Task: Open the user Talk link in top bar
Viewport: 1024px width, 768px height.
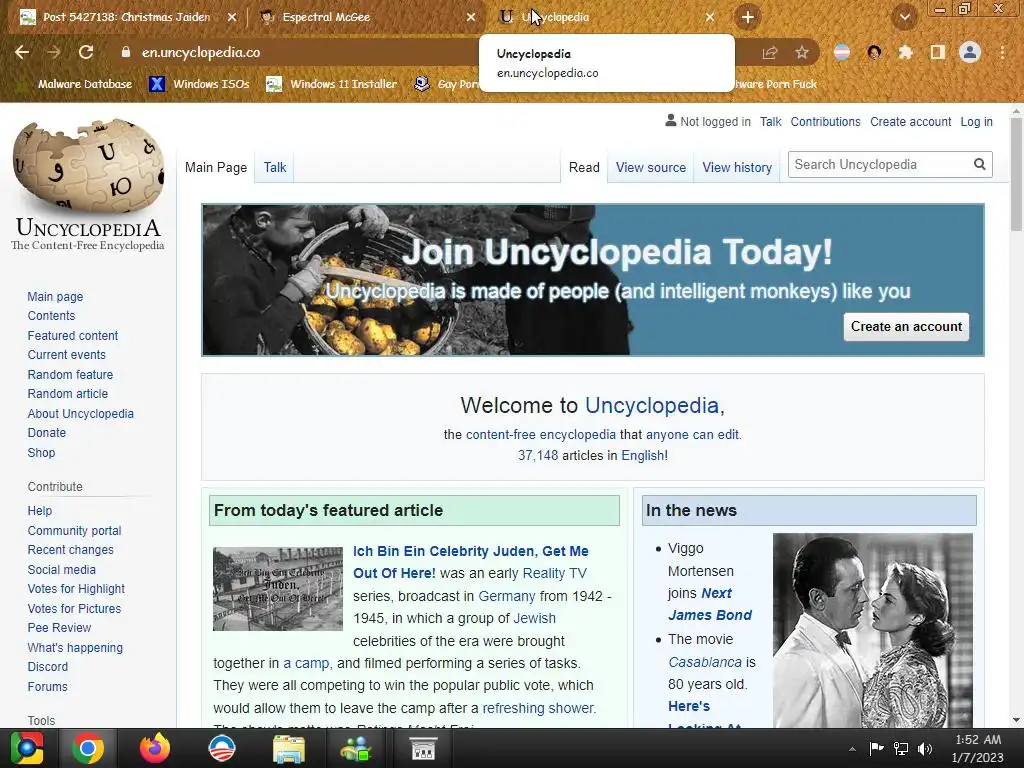Action: click(771, 121)
